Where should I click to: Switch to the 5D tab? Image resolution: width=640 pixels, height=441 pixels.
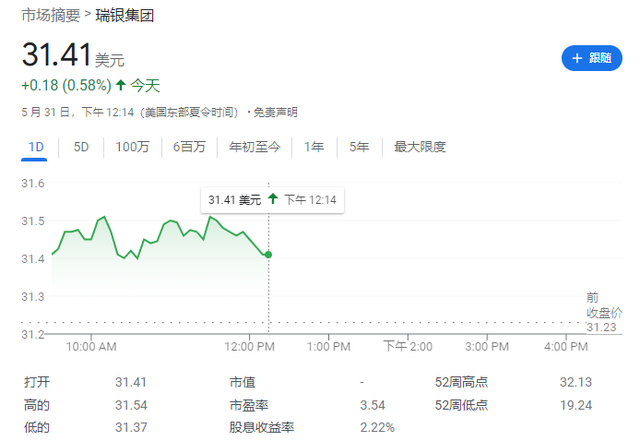(81, 147)
